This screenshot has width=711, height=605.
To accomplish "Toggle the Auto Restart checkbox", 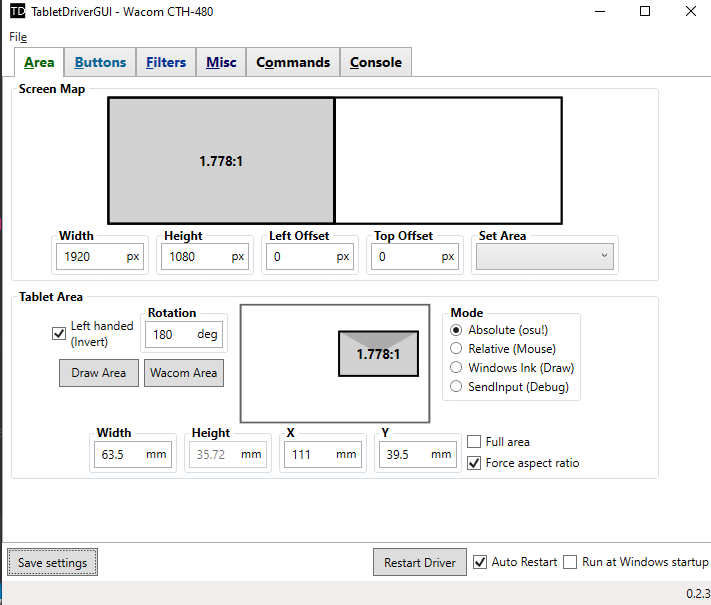I will click(x=480, y=562).
